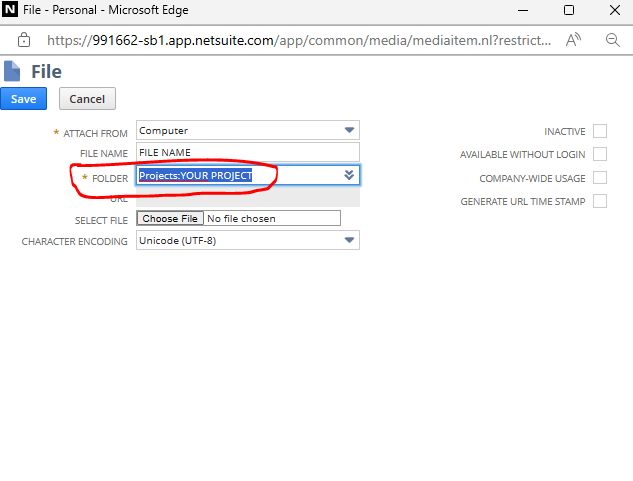
Task: Expand the Folder list with double arrow
Action: click(349, 175)
